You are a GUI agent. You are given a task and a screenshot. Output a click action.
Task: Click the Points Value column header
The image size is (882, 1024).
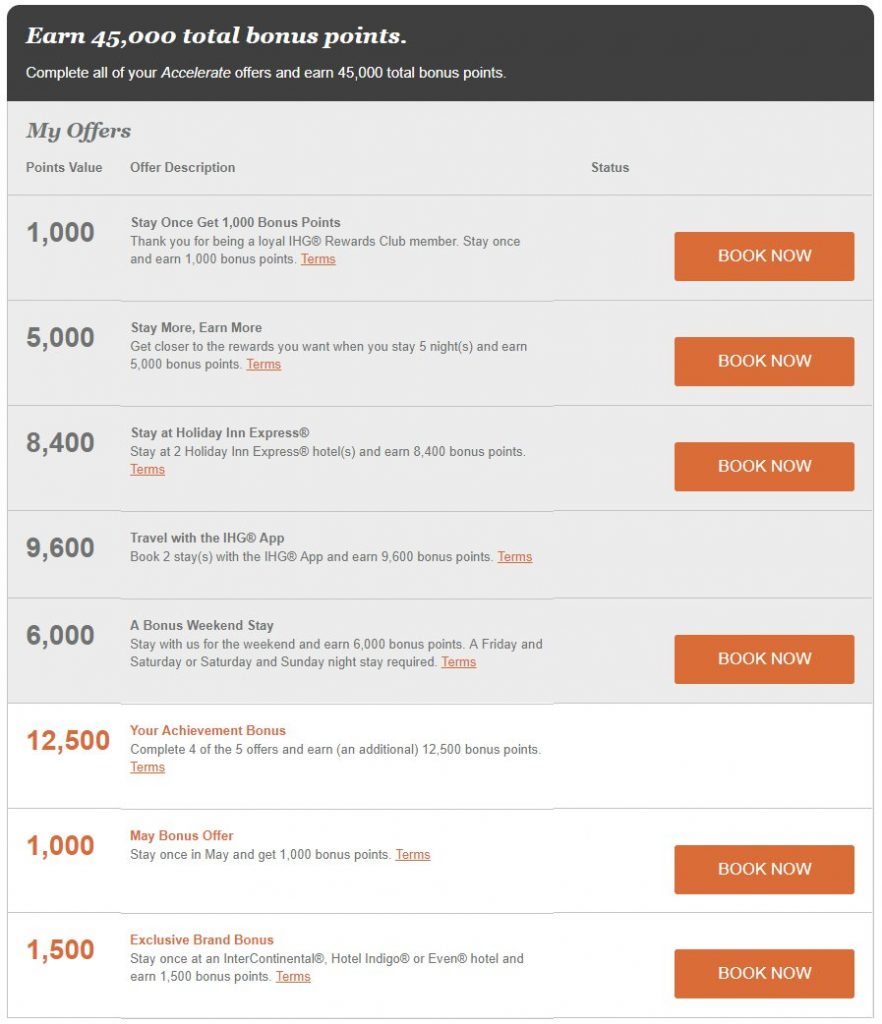pos(64,168)
